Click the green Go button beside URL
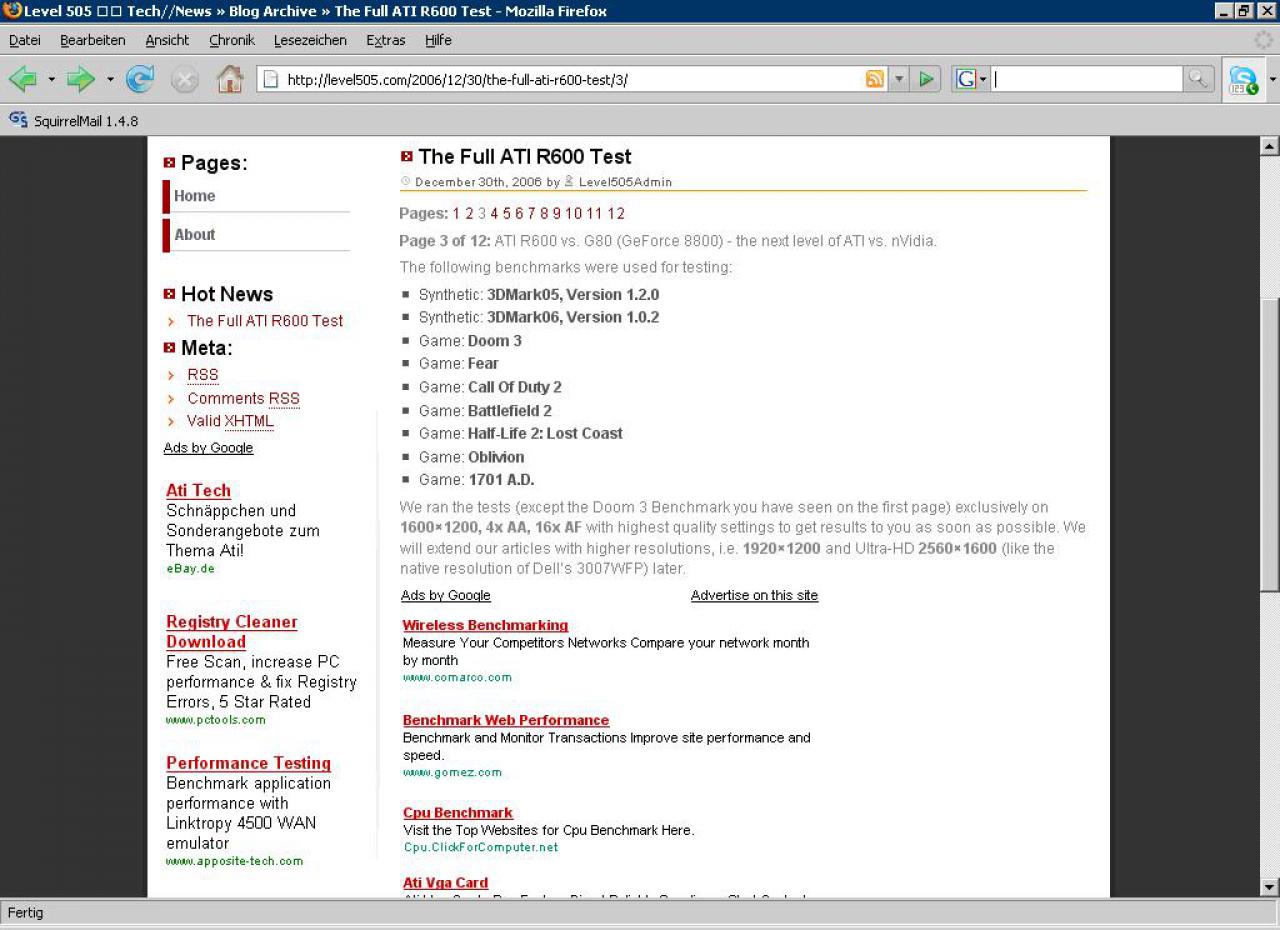 pos(927,79)
